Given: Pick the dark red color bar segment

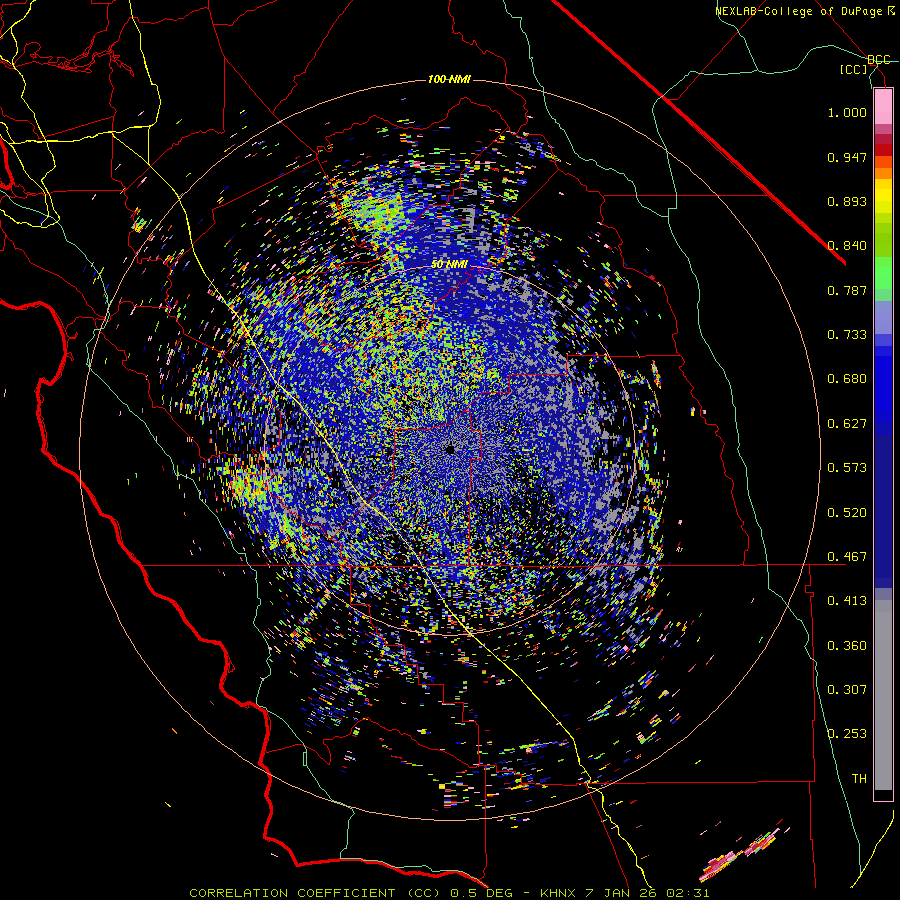Looking at the screenshot, I should pos(883,149).
